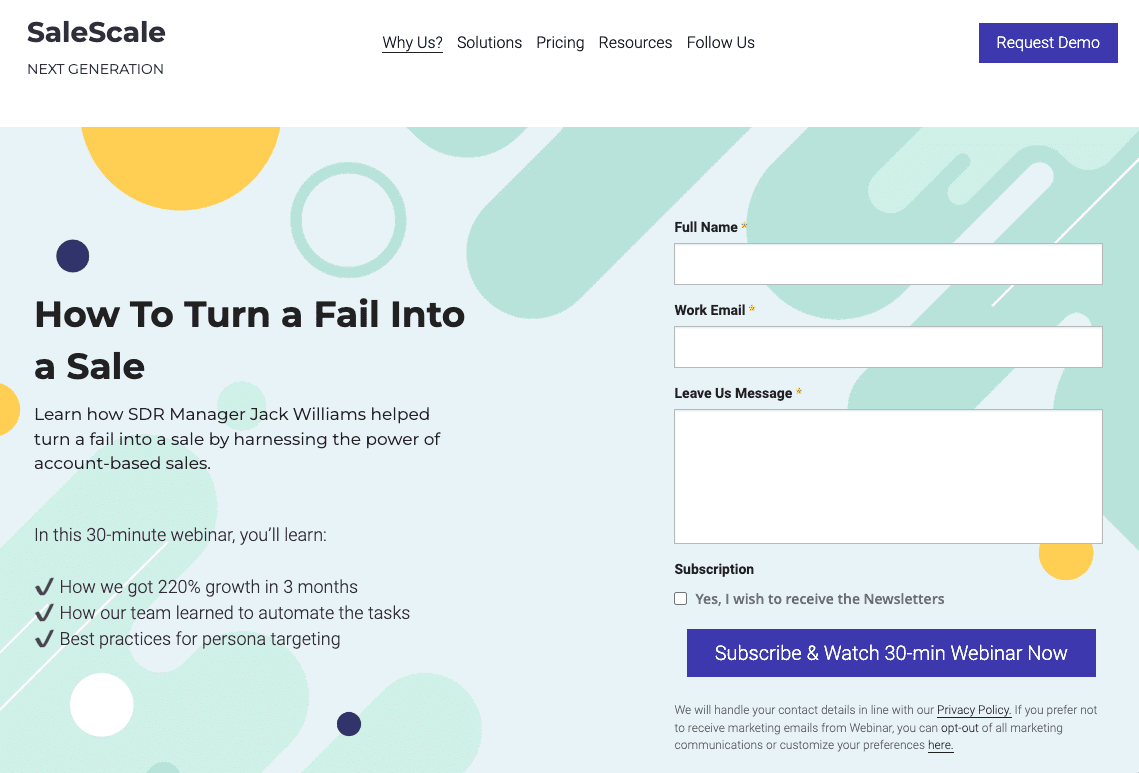The image size is (1139, 773).
Task: Open the Pricing nav link
Action: (x=560, y=43)
